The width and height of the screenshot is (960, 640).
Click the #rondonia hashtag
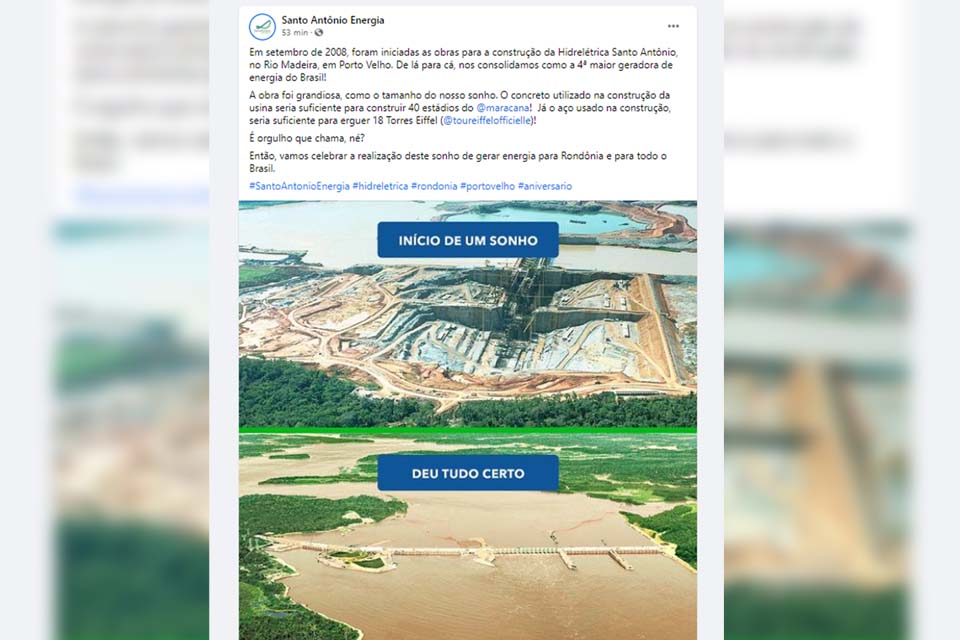(x=434, y=186)
